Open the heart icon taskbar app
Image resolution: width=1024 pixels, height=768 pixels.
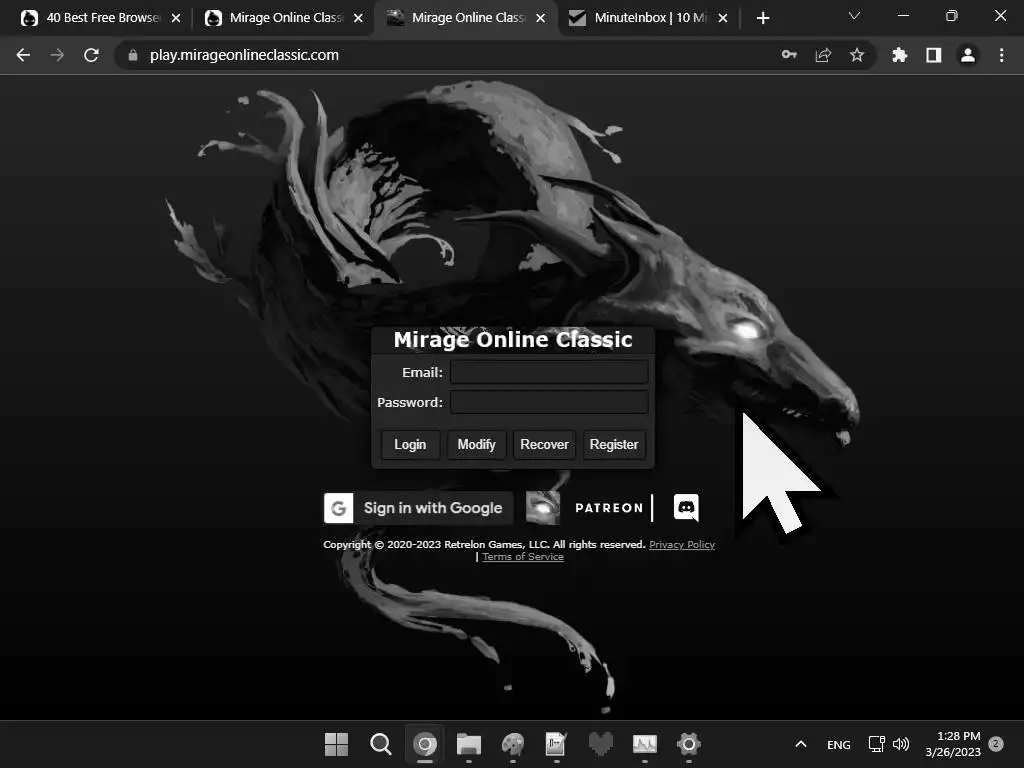coord(601,744)
